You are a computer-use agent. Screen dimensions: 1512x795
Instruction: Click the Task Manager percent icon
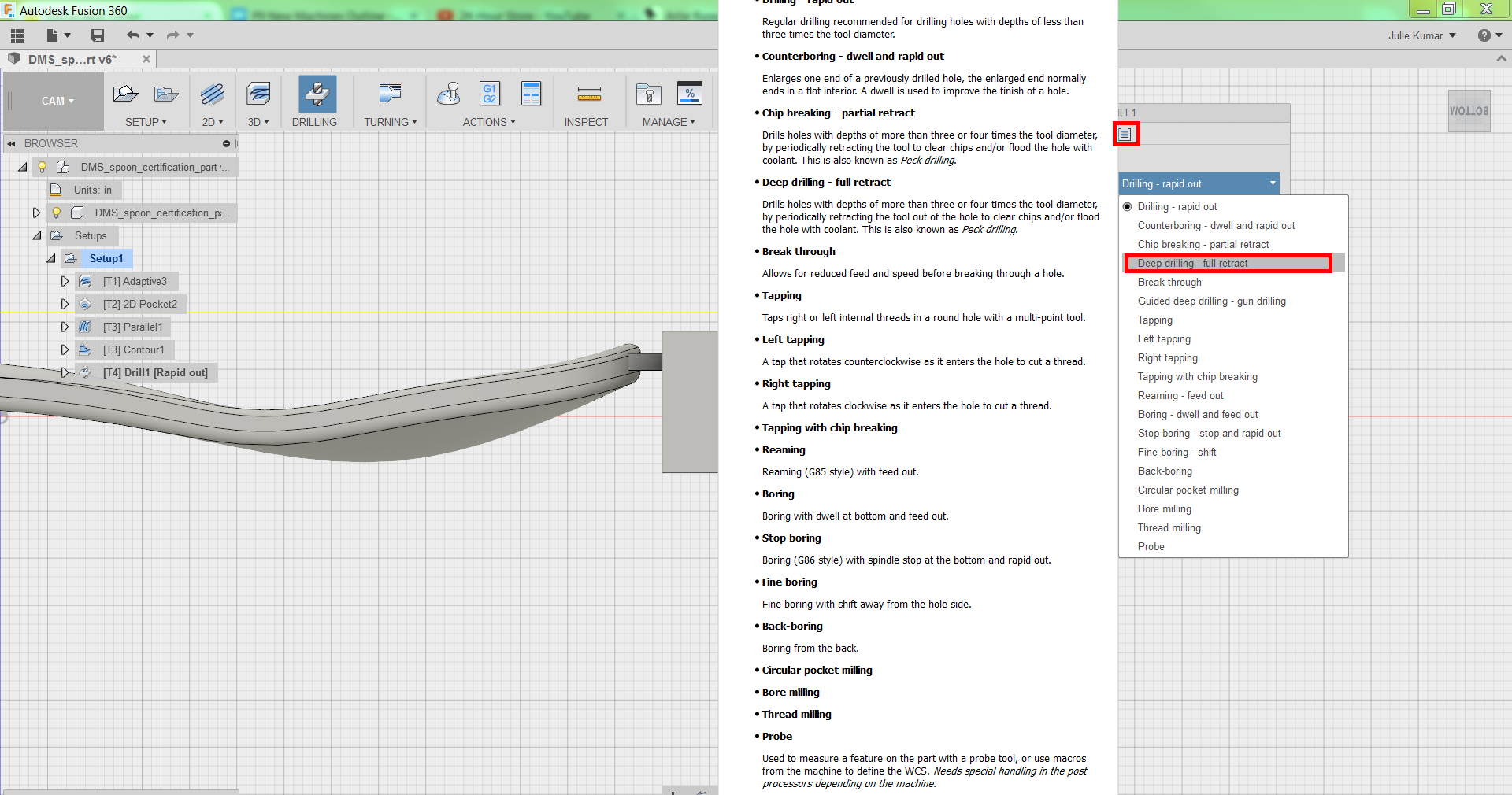click(x=690, y=94)
